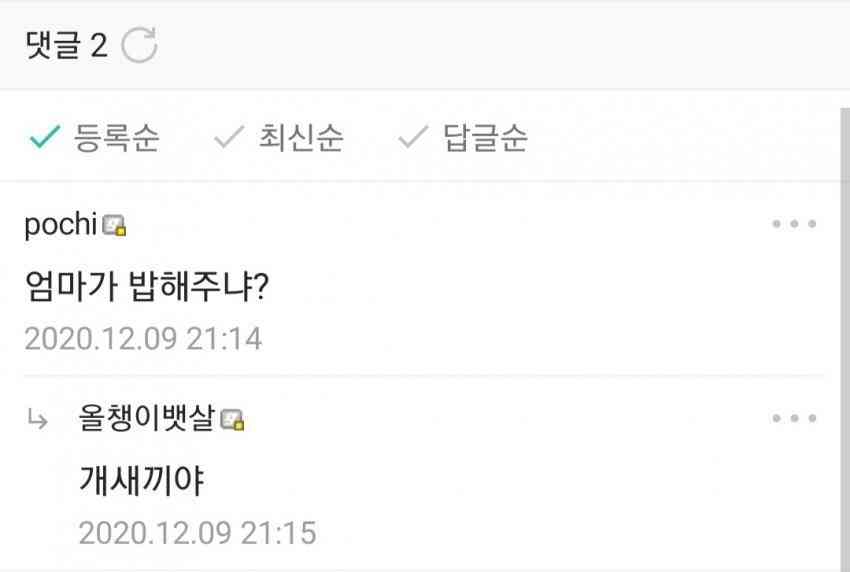This screenshot has height=572, width=850.
Task: Click the gray checkmark beside 최신순
Action: [229, 137]
